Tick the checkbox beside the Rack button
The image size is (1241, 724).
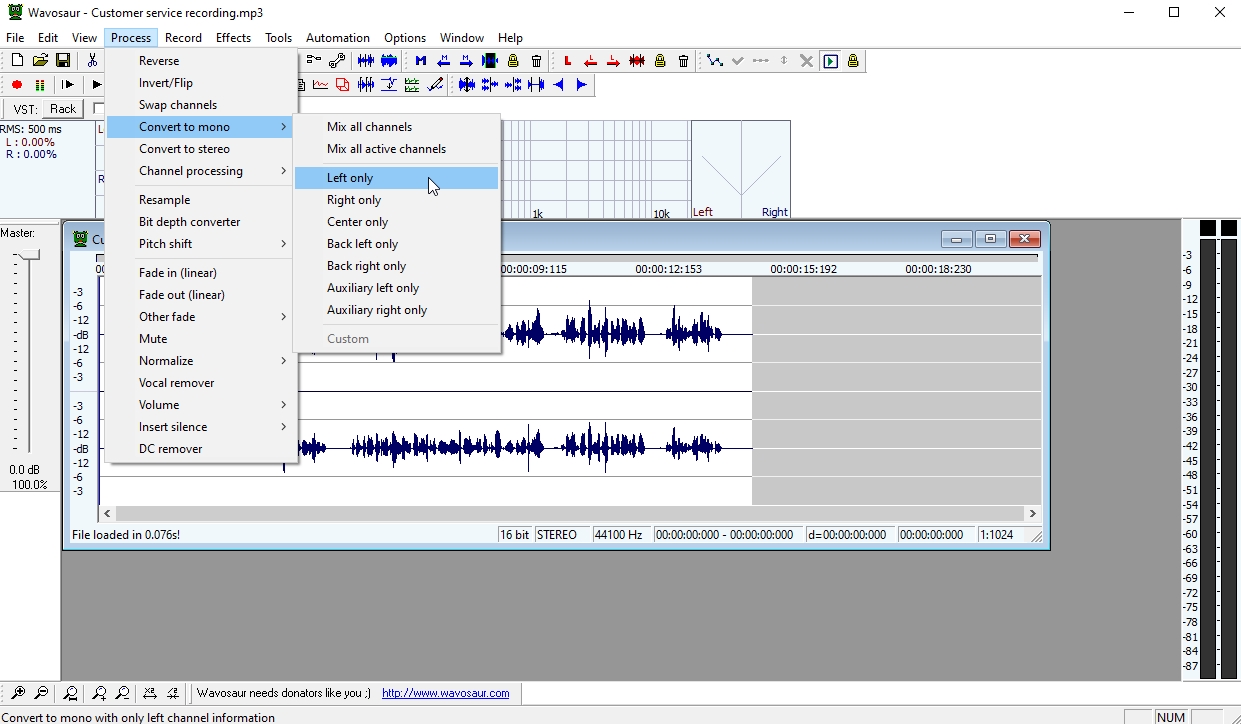(98, 109)
